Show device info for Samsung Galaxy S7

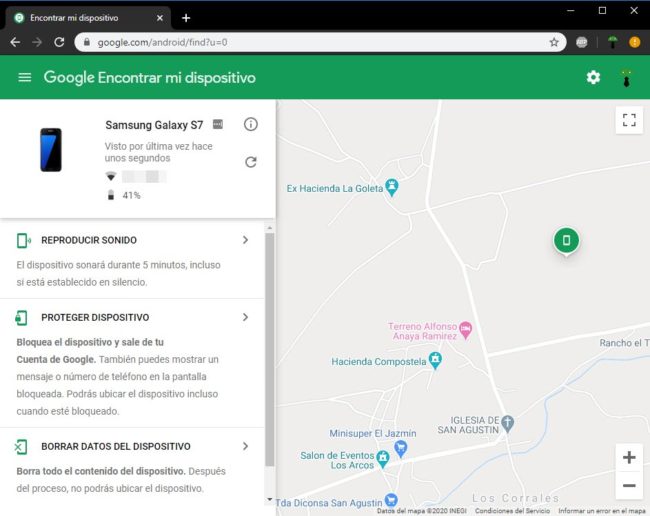click(250, 124)
